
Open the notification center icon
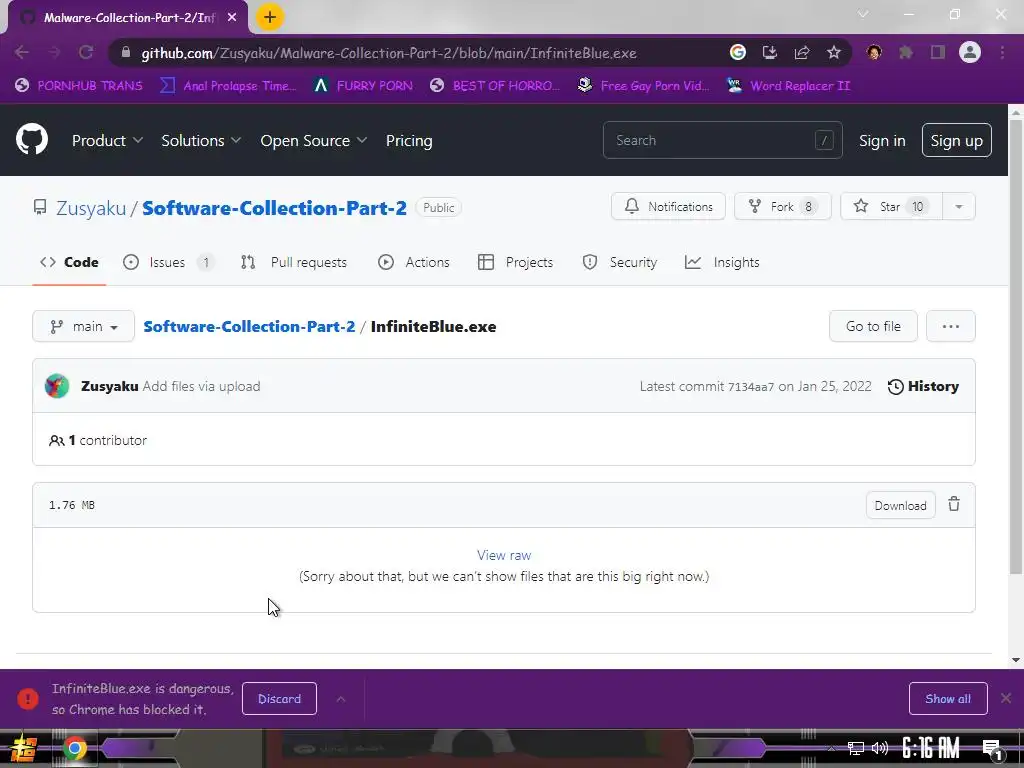point(992,749)
